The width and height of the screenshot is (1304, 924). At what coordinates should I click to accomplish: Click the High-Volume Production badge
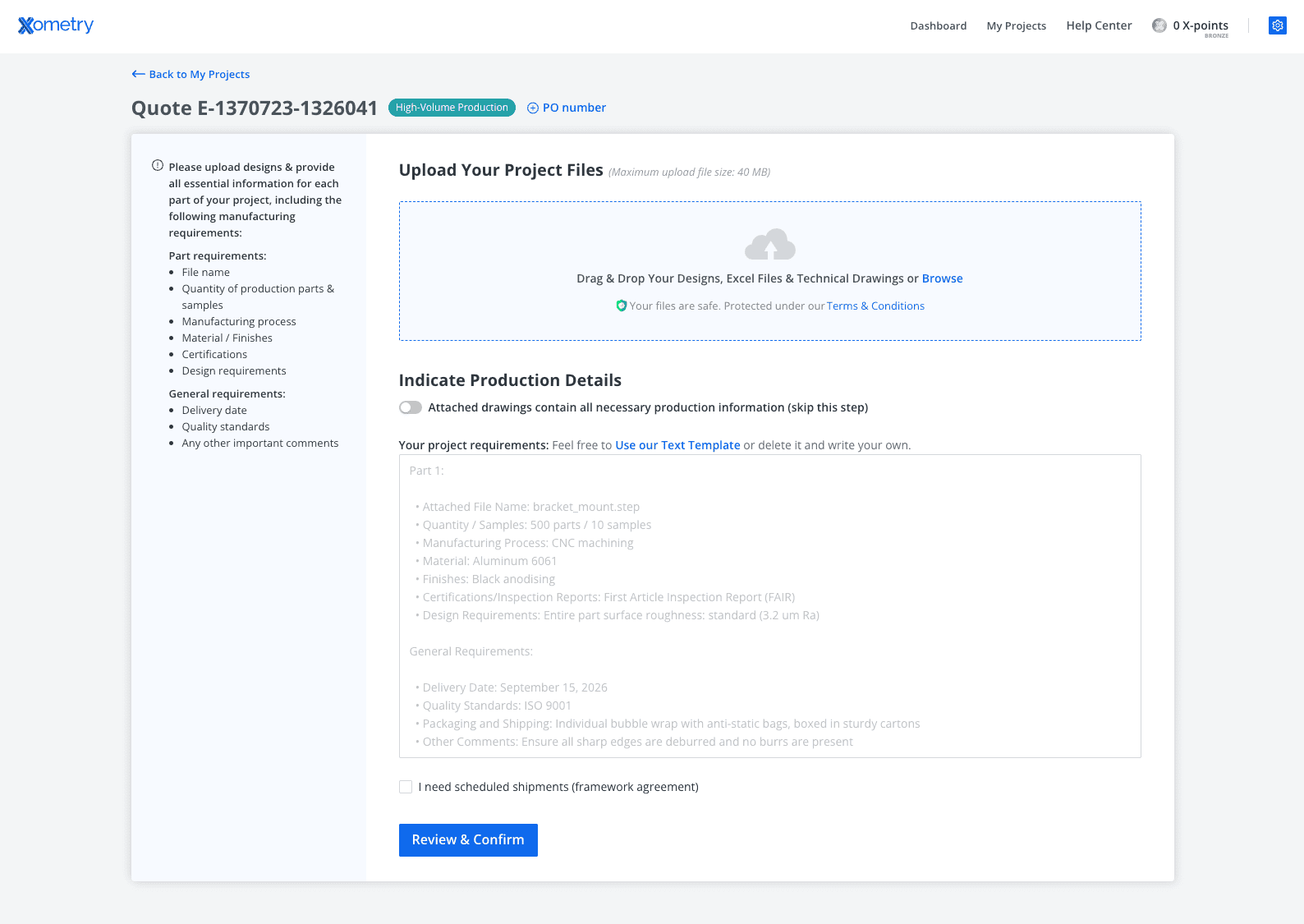[x=452, y=108]
